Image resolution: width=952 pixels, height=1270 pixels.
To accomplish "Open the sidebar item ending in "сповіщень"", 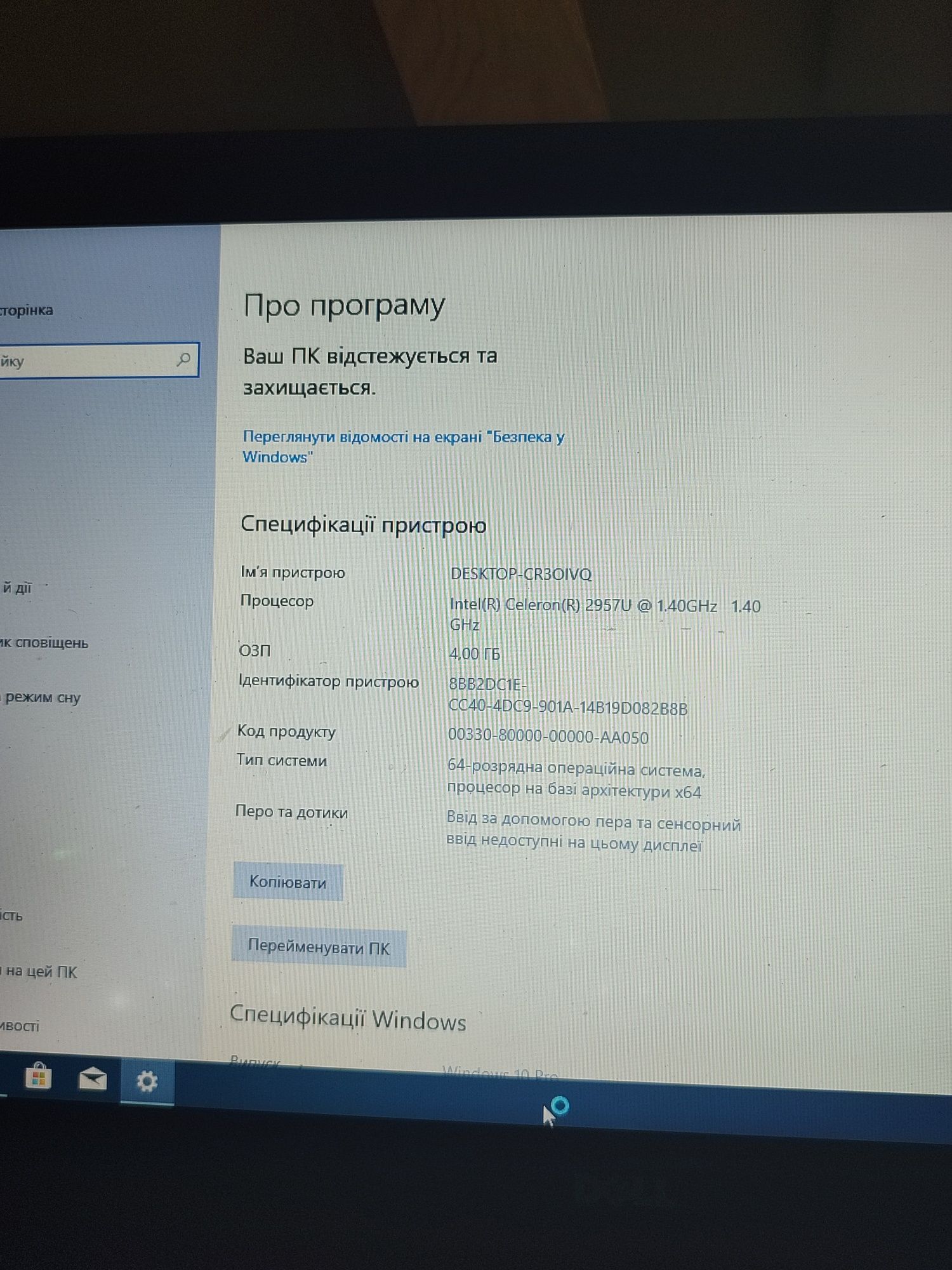I will (x=44, y=643).
